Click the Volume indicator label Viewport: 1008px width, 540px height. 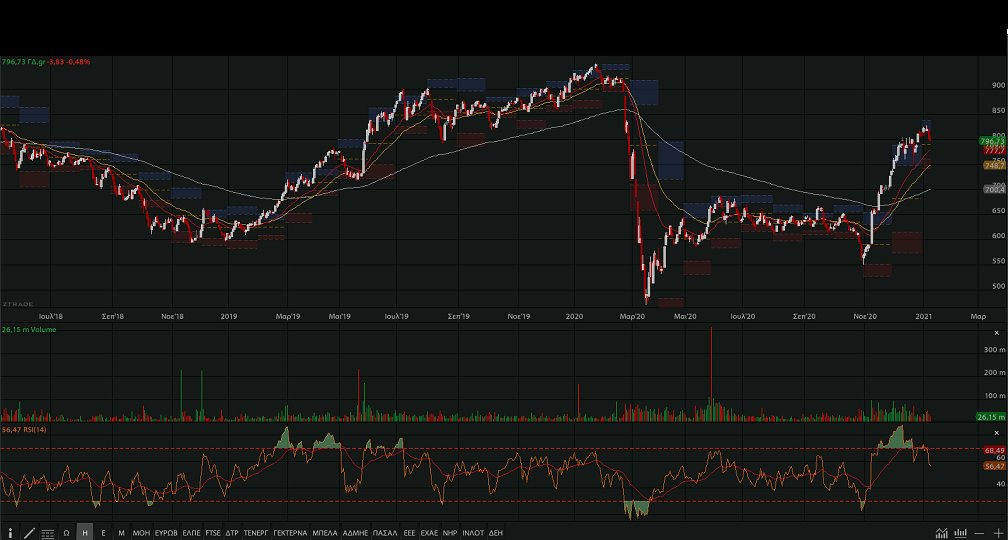[30, 330]
